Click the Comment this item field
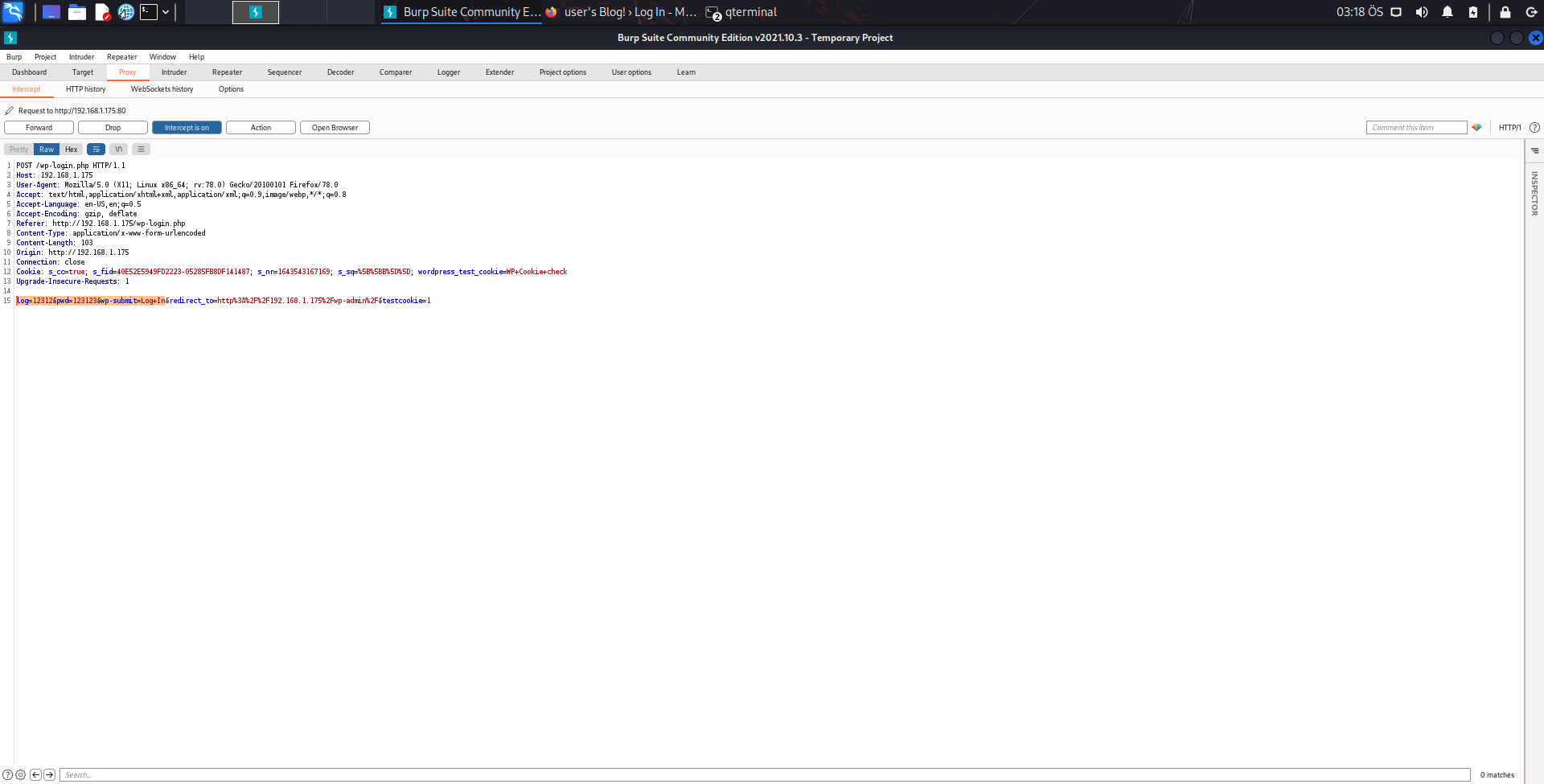The width and height of the screenshot is (1544, 784). (x=1416, y=128)
